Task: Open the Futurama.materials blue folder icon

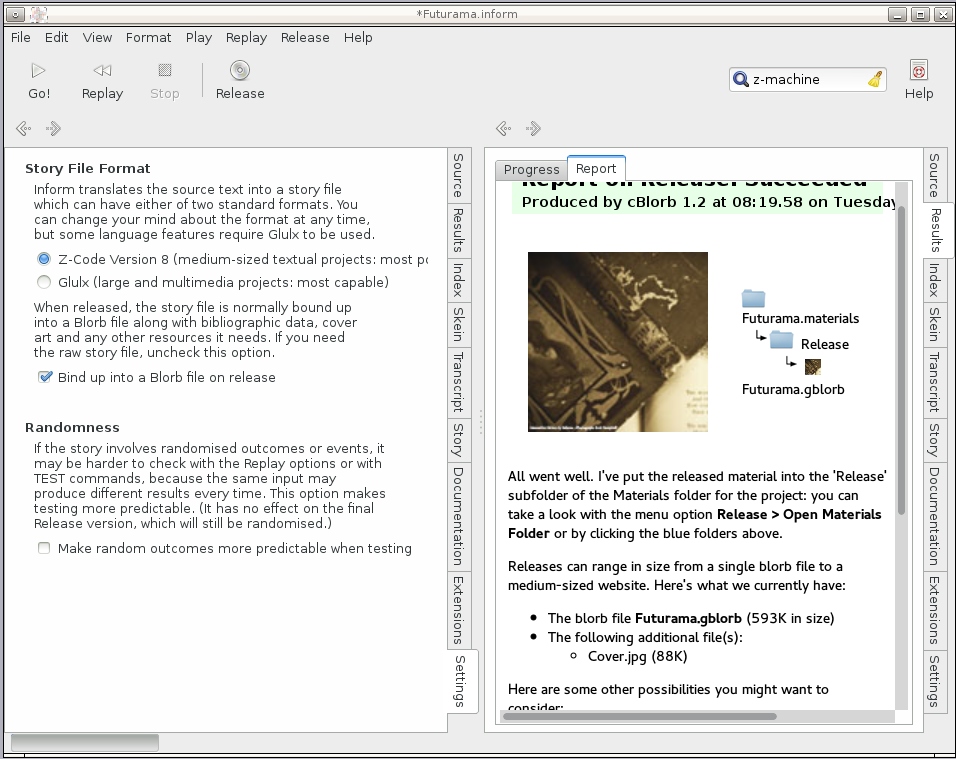Action: (754, 298)
